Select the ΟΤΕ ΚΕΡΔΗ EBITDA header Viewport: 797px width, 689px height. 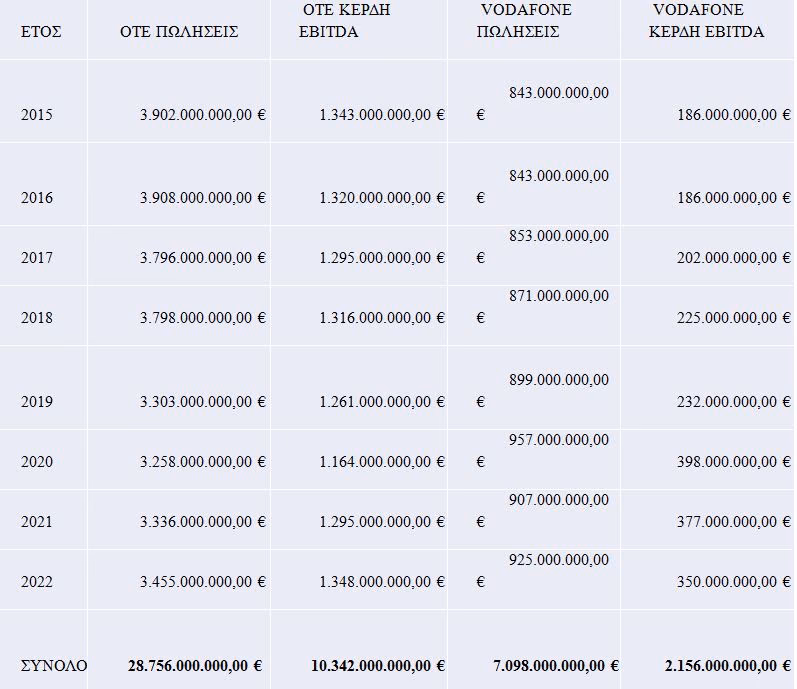pyautogui.click(x=345, y=21)
